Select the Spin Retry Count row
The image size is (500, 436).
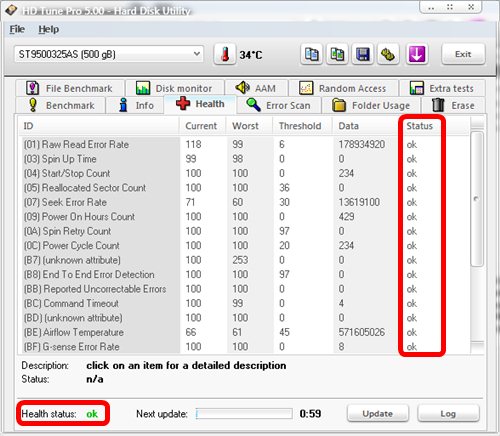(x=244, y=231)
